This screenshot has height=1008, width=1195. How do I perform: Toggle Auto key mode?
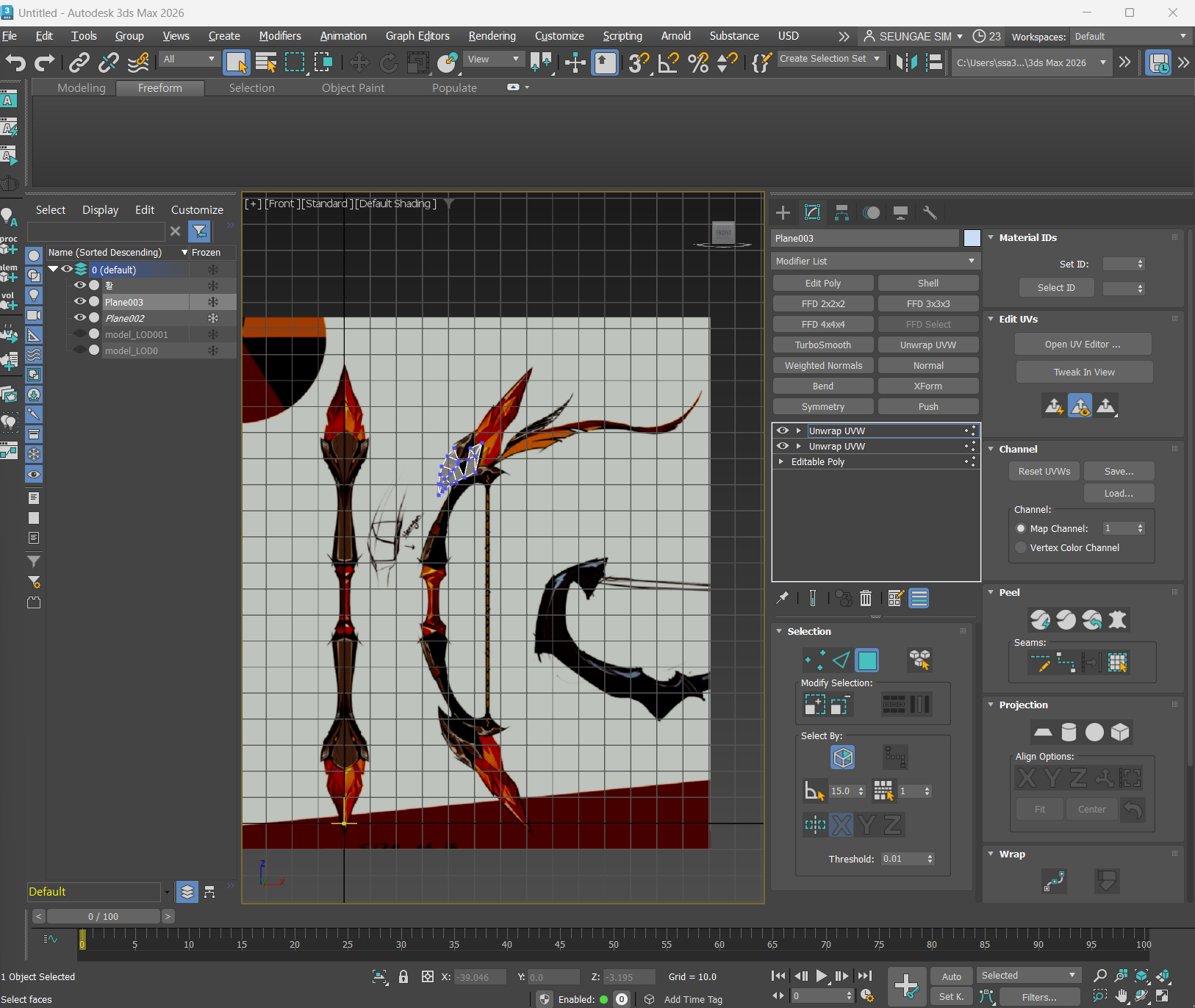(952, 976)
